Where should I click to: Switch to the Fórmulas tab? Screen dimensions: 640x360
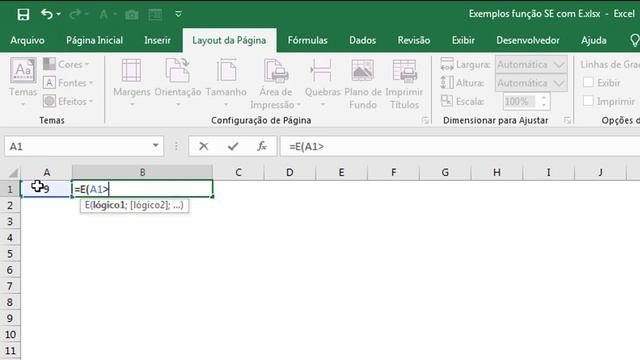click(307, 40)
